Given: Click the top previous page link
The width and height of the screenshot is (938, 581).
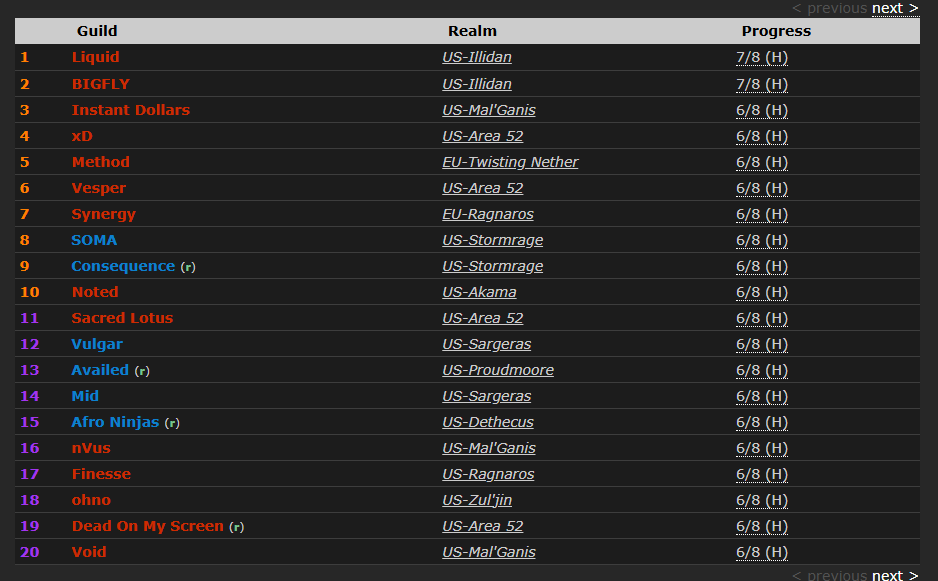Looking at the screenshot, I should coord(829,8).
